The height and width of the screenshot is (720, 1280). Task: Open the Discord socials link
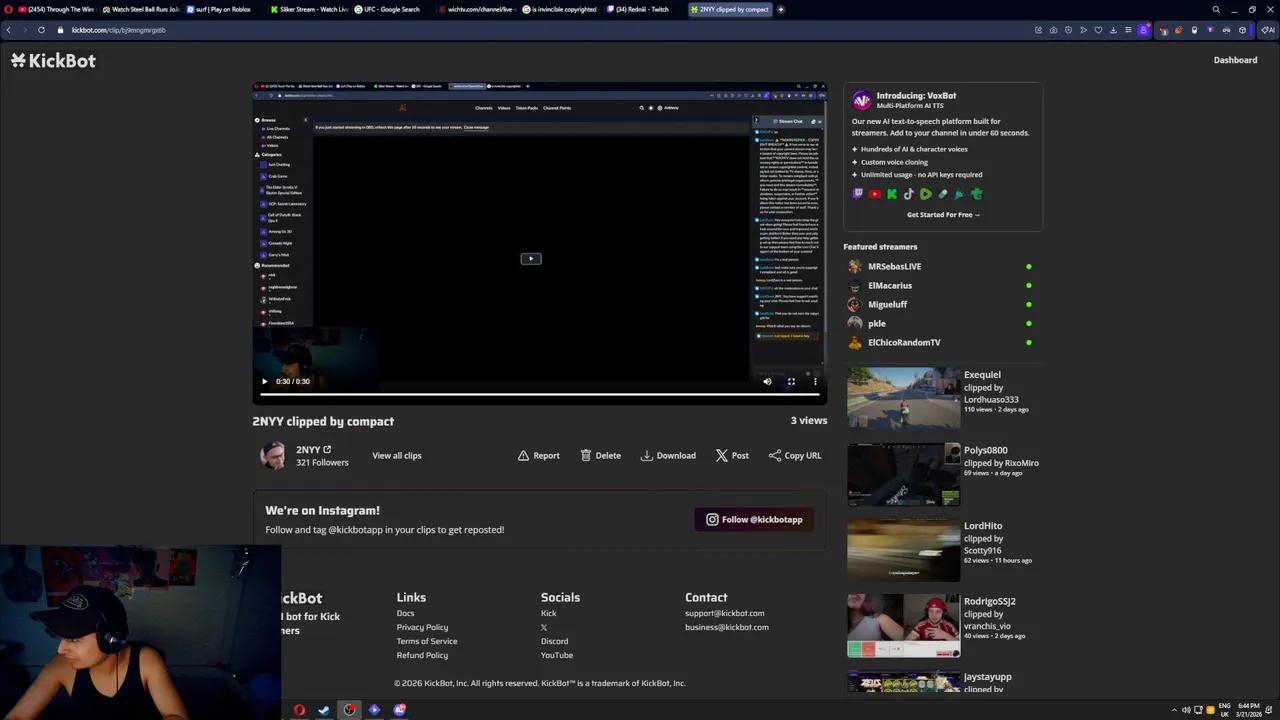(x=554, y=641)
